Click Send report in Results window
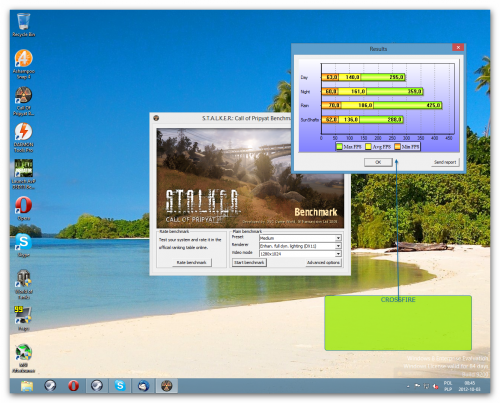This screenshot has width=500, height=403. point(445,162)
